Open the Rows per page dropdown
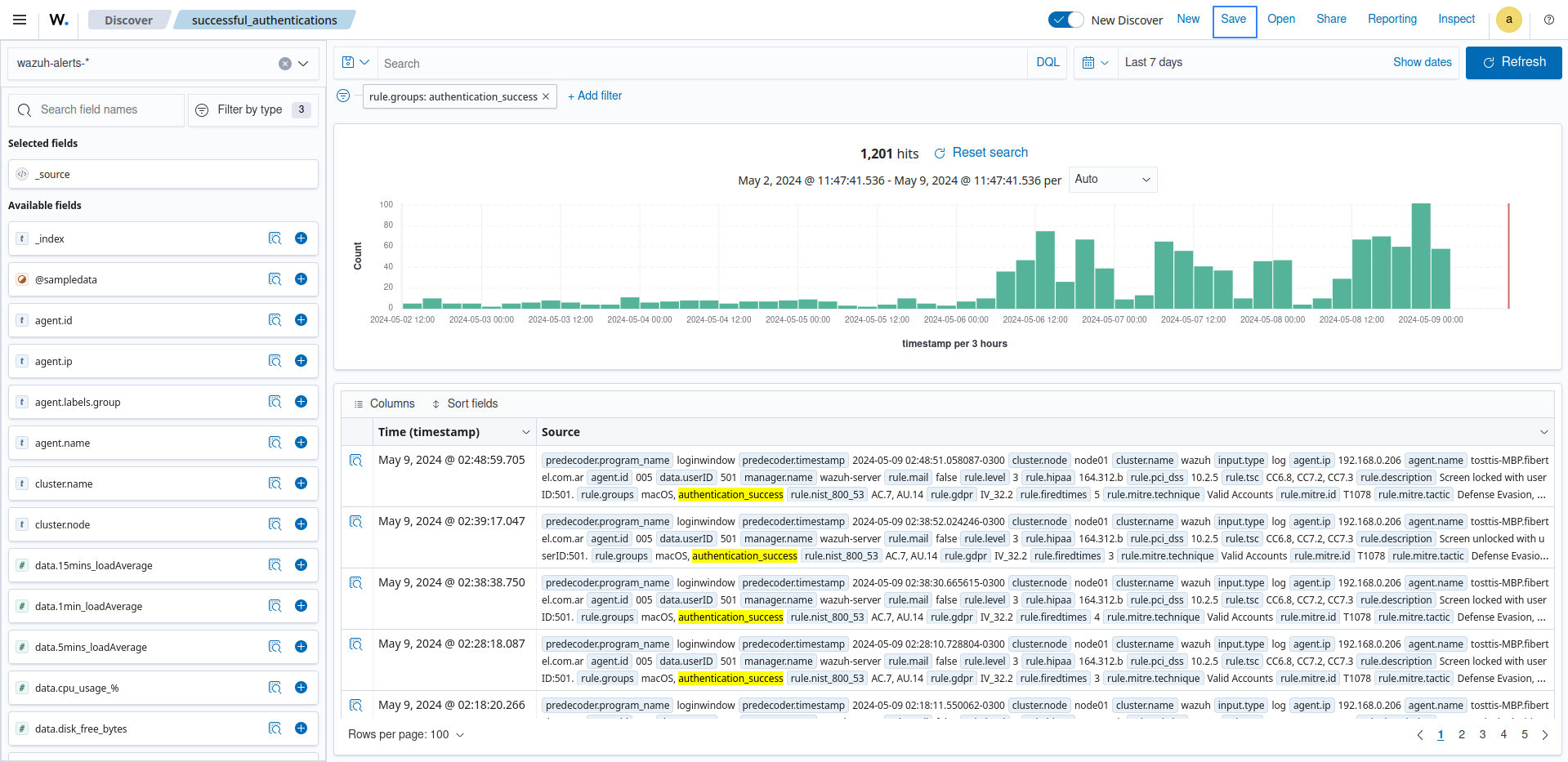 (x=406, y=734)
